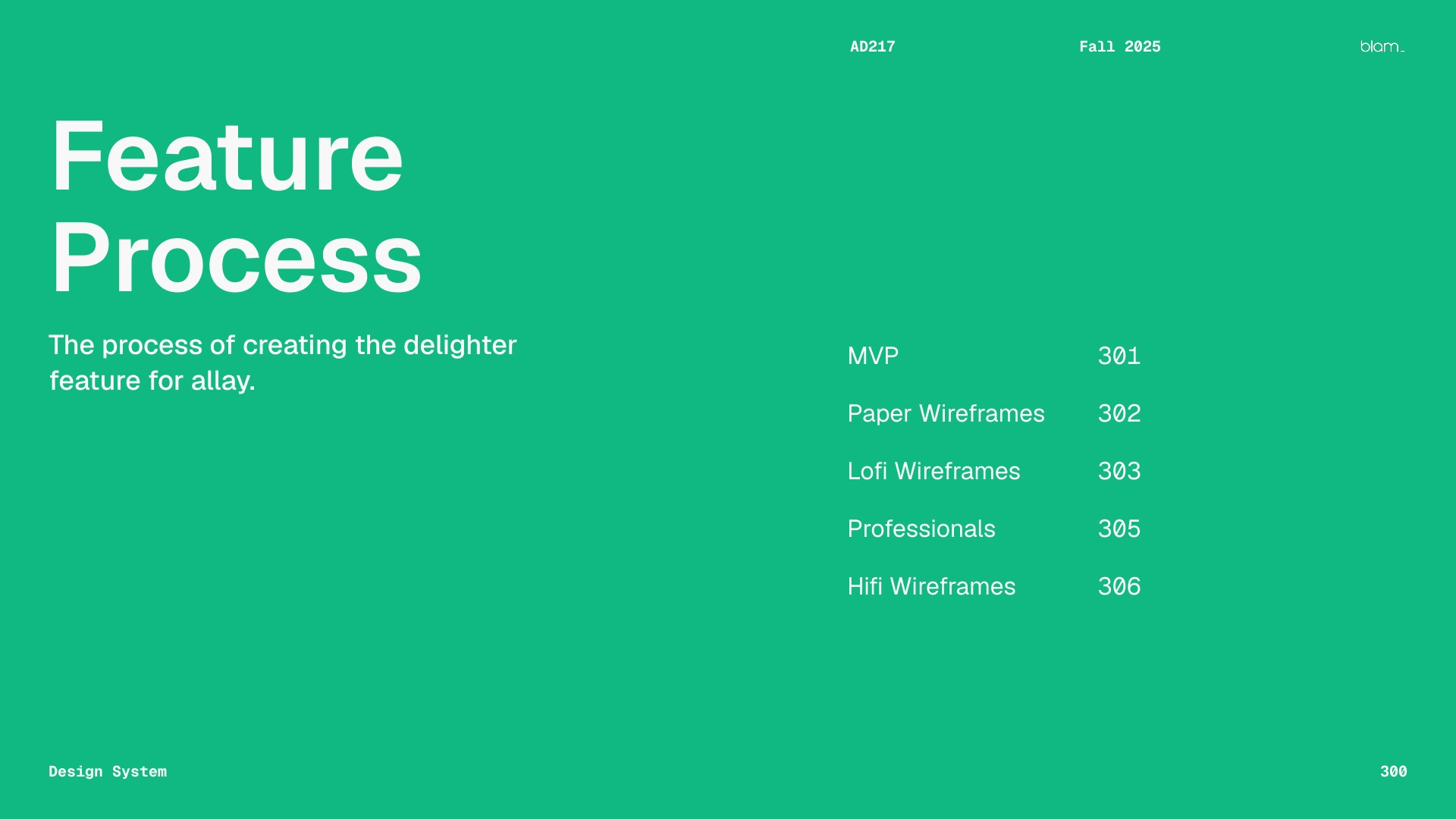Open the MVP contents entry
Image resolution: width=1456 pixels, height=819 pixels.
coord(873,356)
